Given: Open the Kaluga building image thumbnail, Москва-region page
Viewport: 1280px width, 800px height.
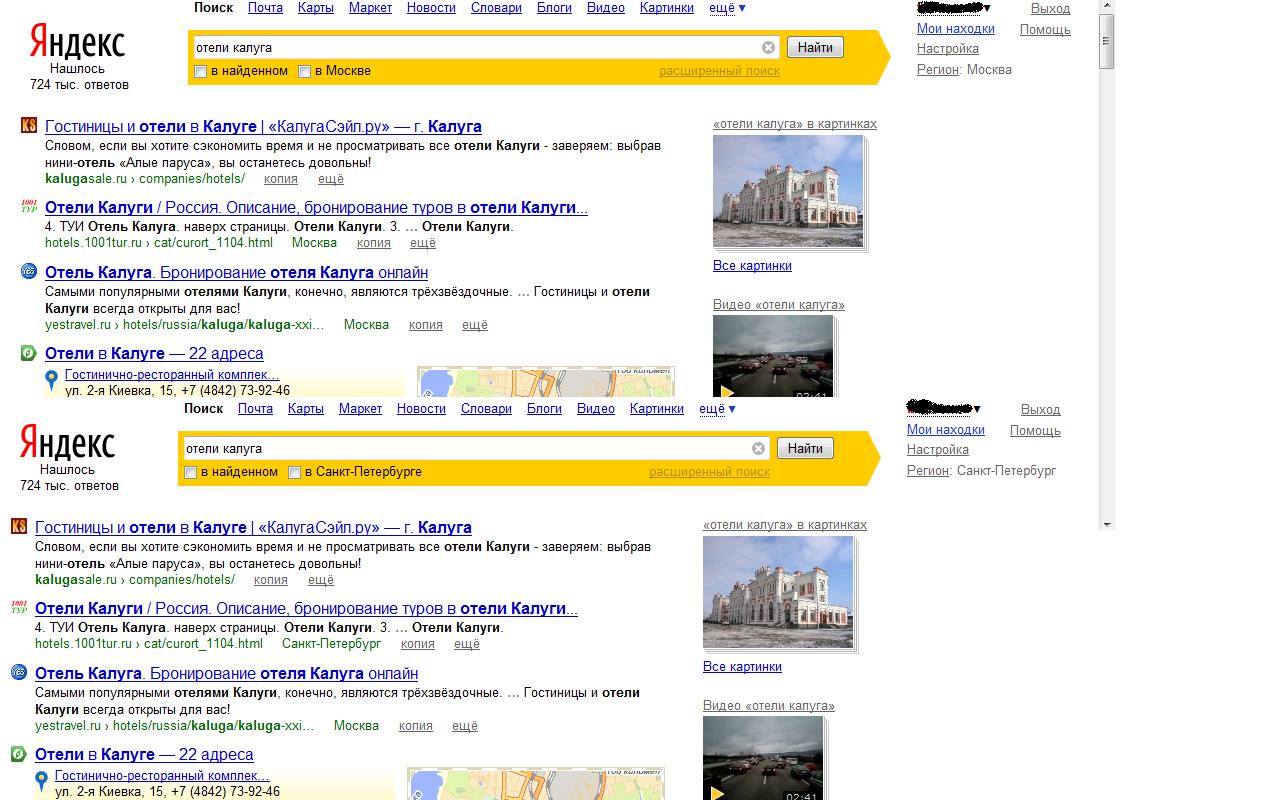Looking at the screenshot, I should click(788, 191).
